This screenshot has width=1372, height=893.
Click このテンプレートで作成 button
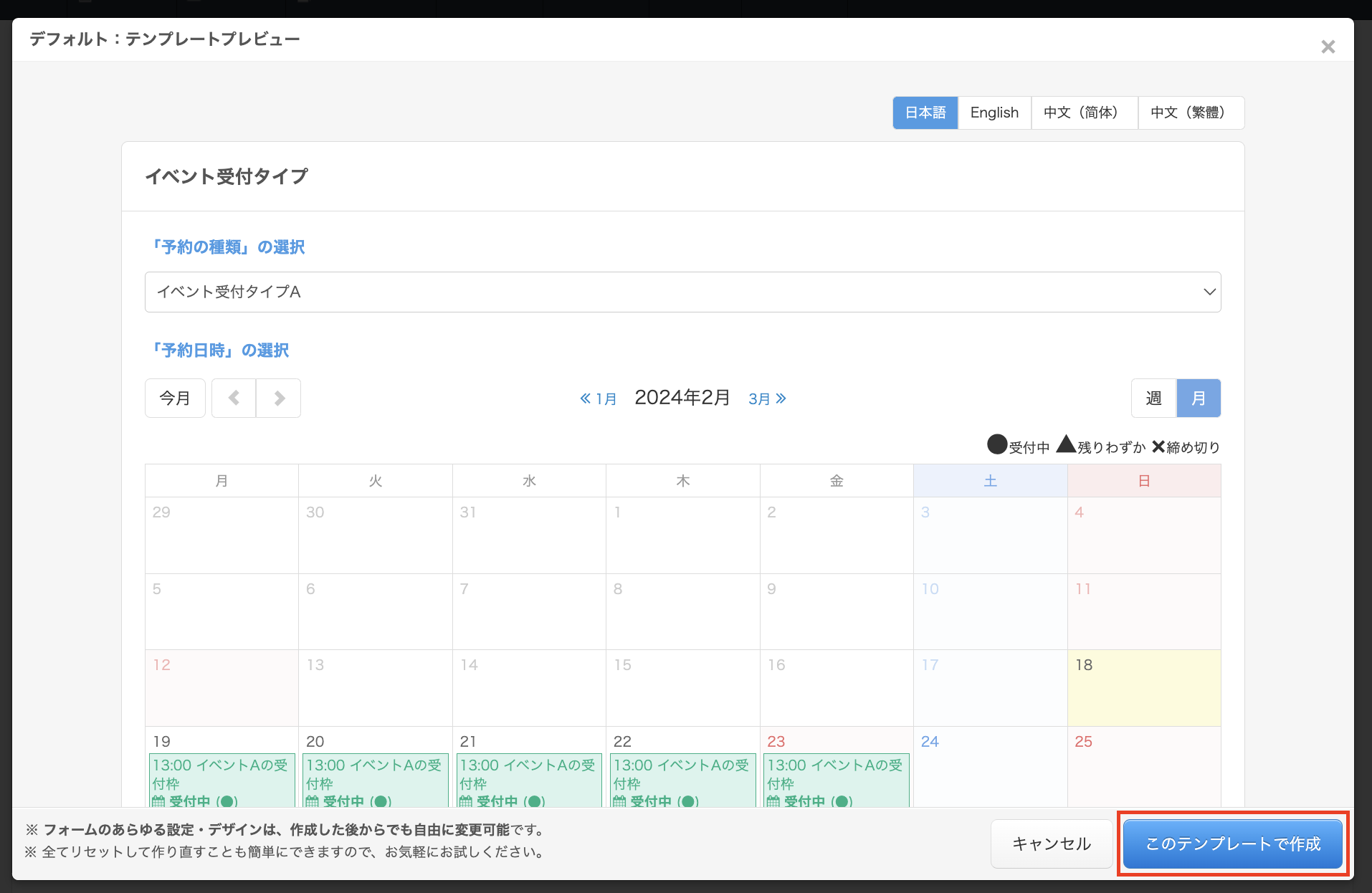1232,844
